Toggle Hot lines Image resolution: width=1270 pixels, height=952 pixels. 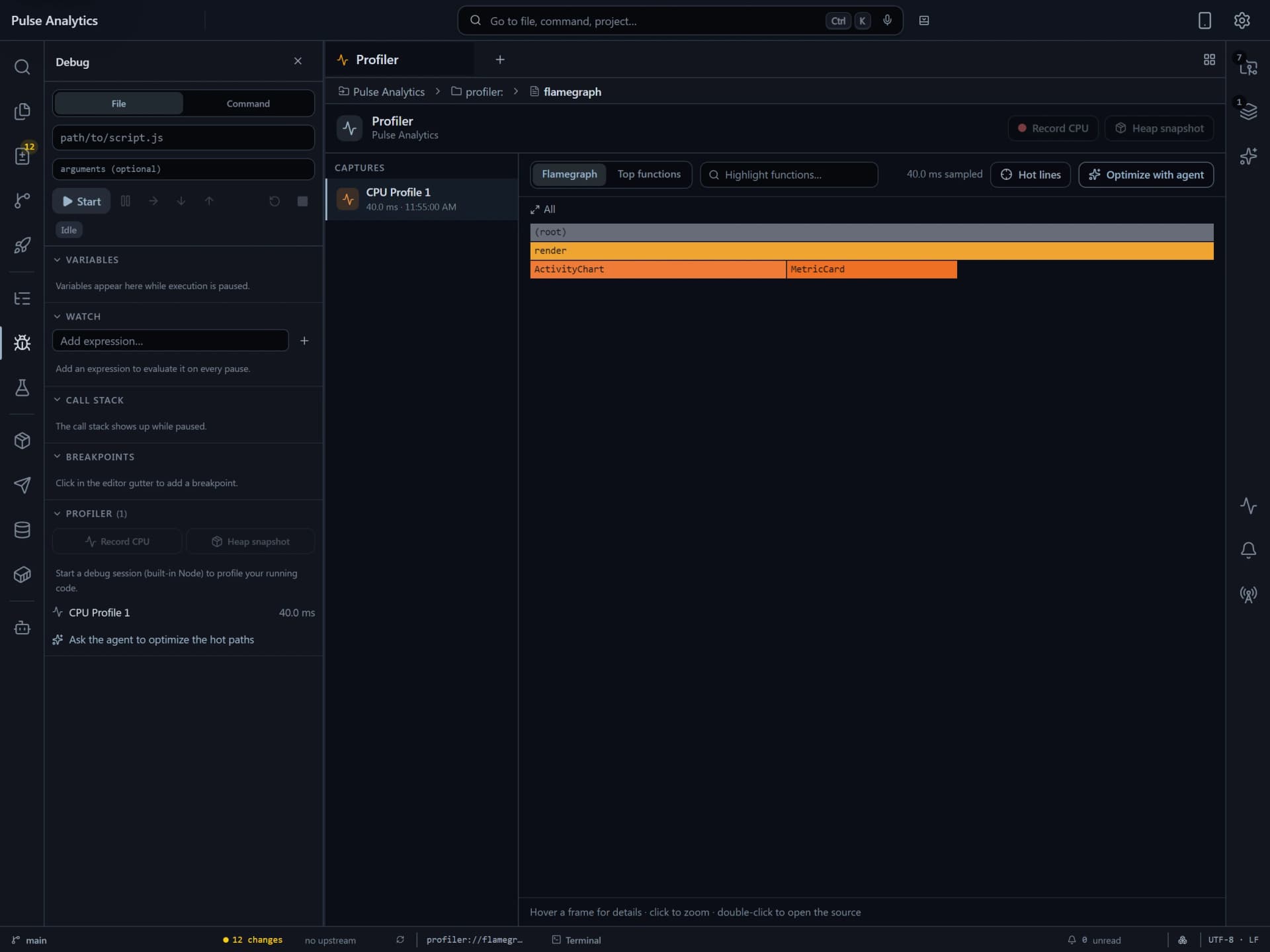(1030, 175)
